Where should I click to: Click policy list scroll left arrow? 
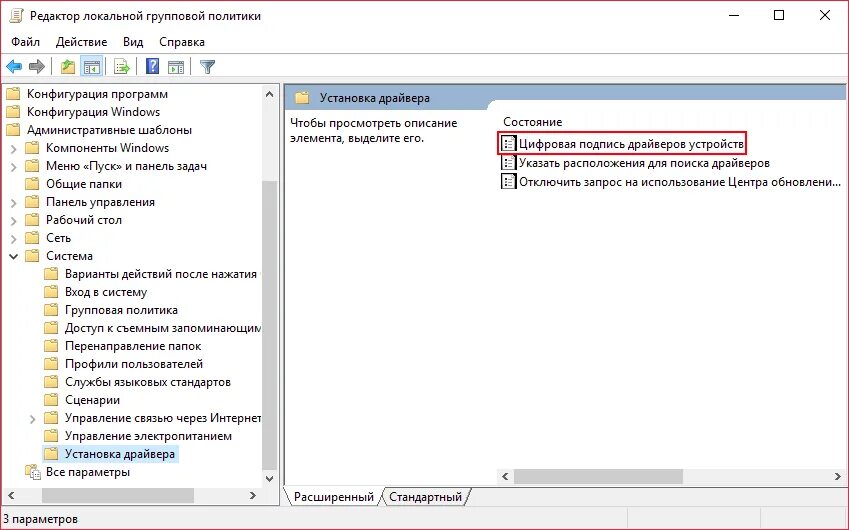pos(505,476)
